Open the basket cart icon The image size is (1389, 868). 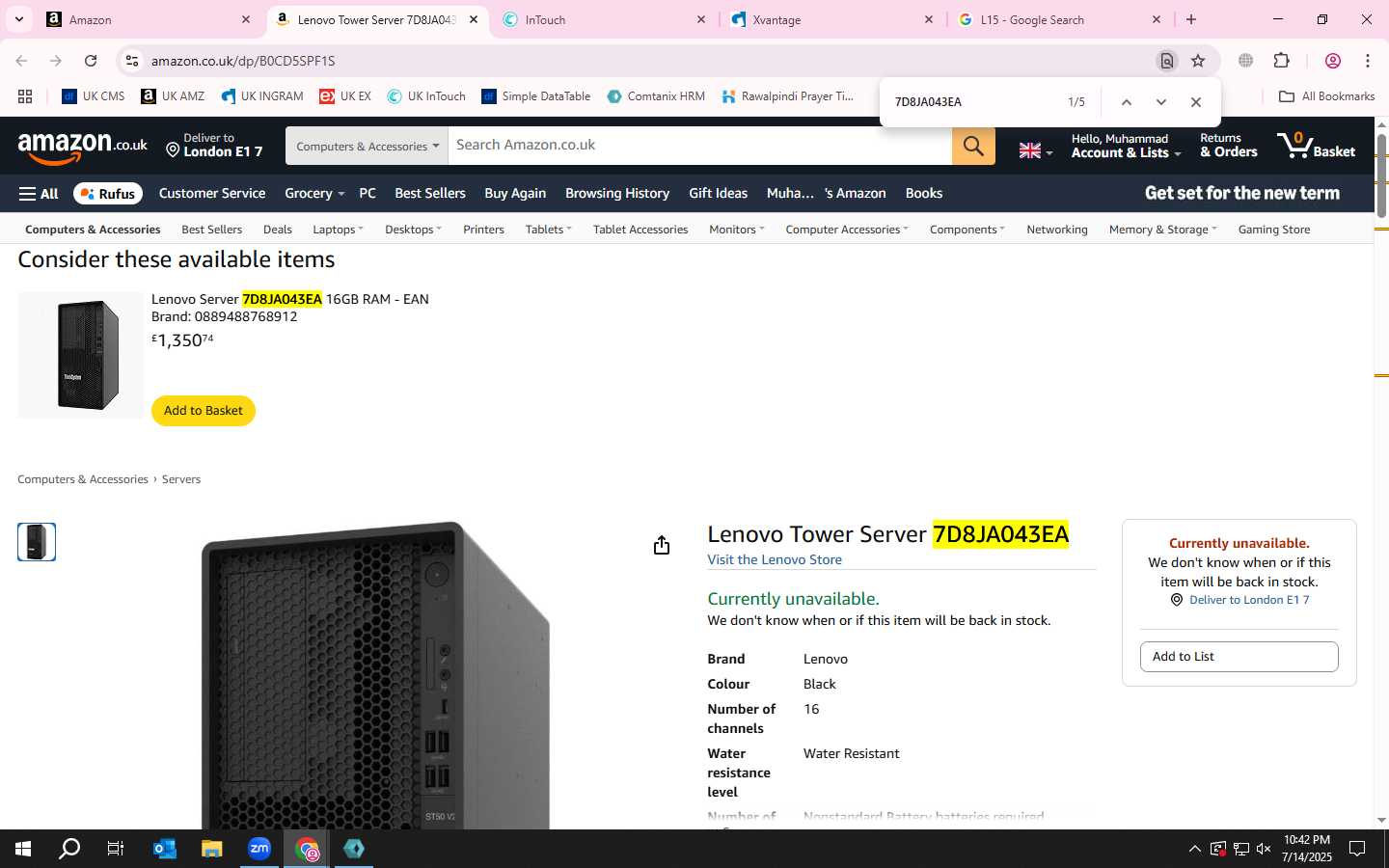pyautogui.click(x=1317, y=146)
